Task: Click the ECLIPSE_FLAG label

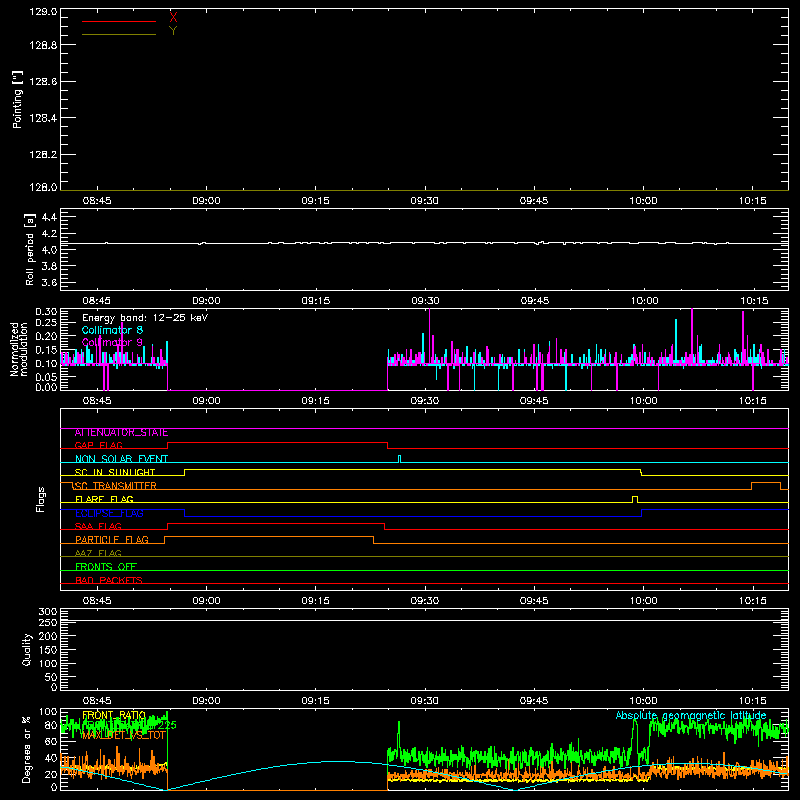Action: [x=109, y=513]
